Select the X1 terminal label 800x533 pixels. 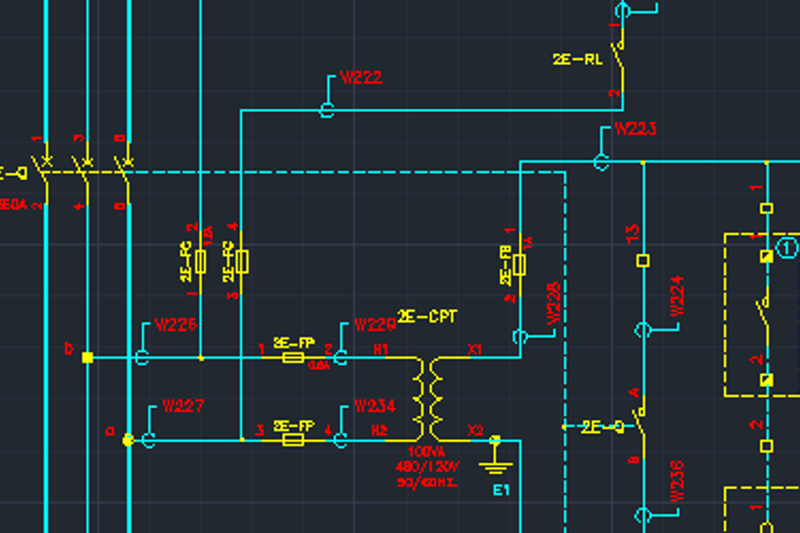[x=475, y=349]
